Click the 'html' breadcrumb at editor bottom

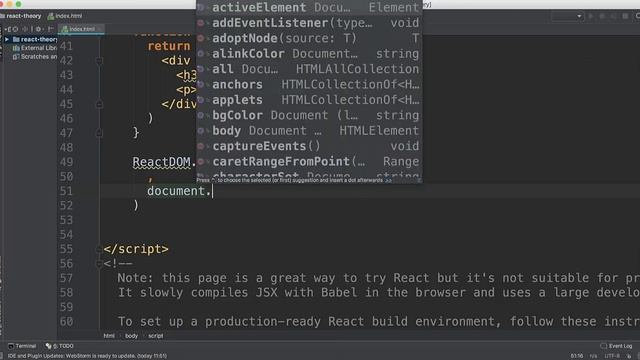[x=109, y=336]
